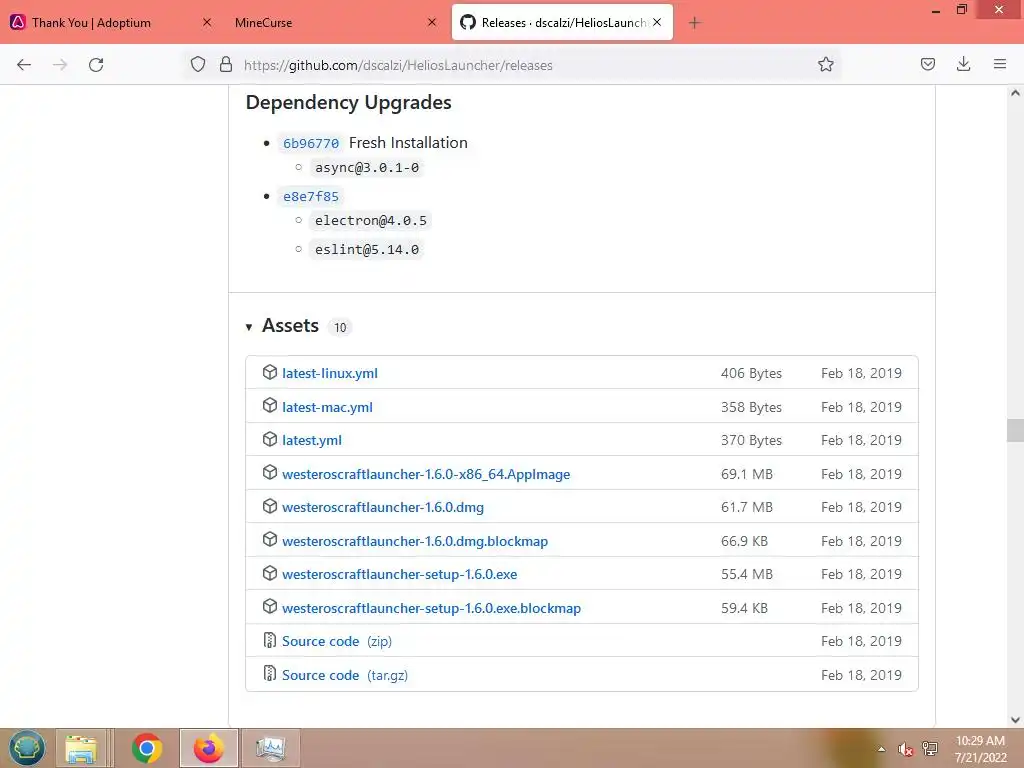
Task: Click the eslint@5.14.0 code label
Action: pyautogui.click(x=366, y=249)
